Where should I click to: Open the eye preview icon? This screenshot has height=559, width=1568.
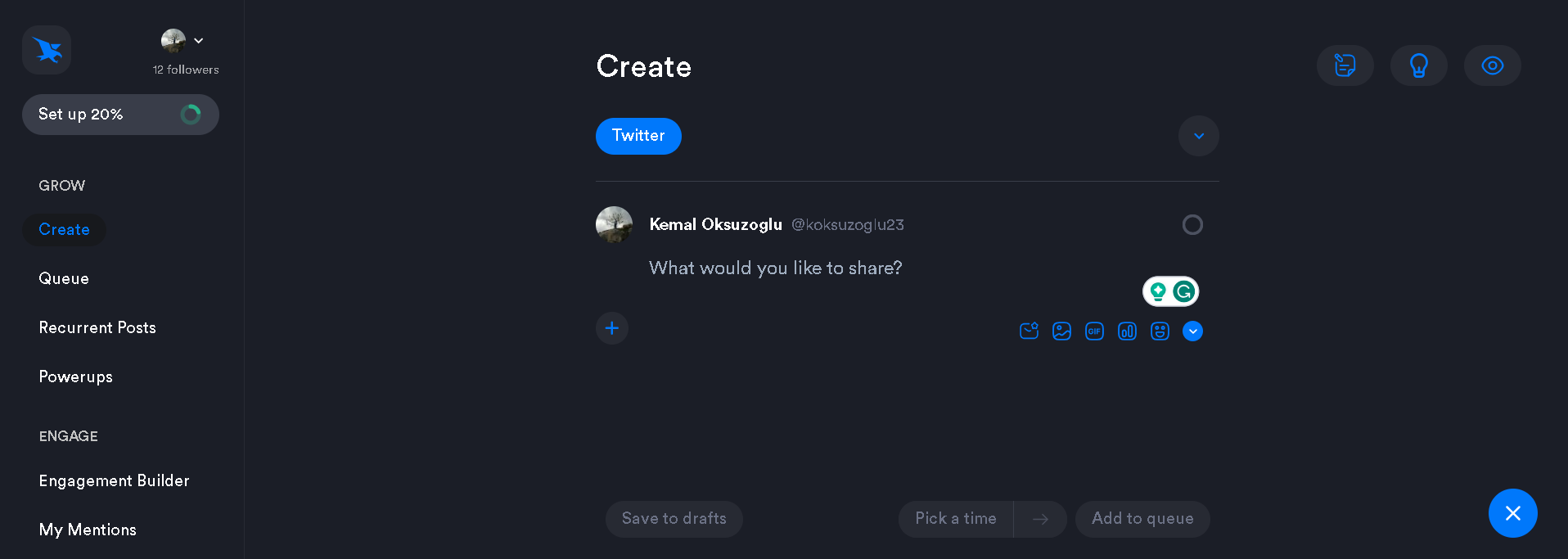pyautogui.click(x=1492, y=65)
